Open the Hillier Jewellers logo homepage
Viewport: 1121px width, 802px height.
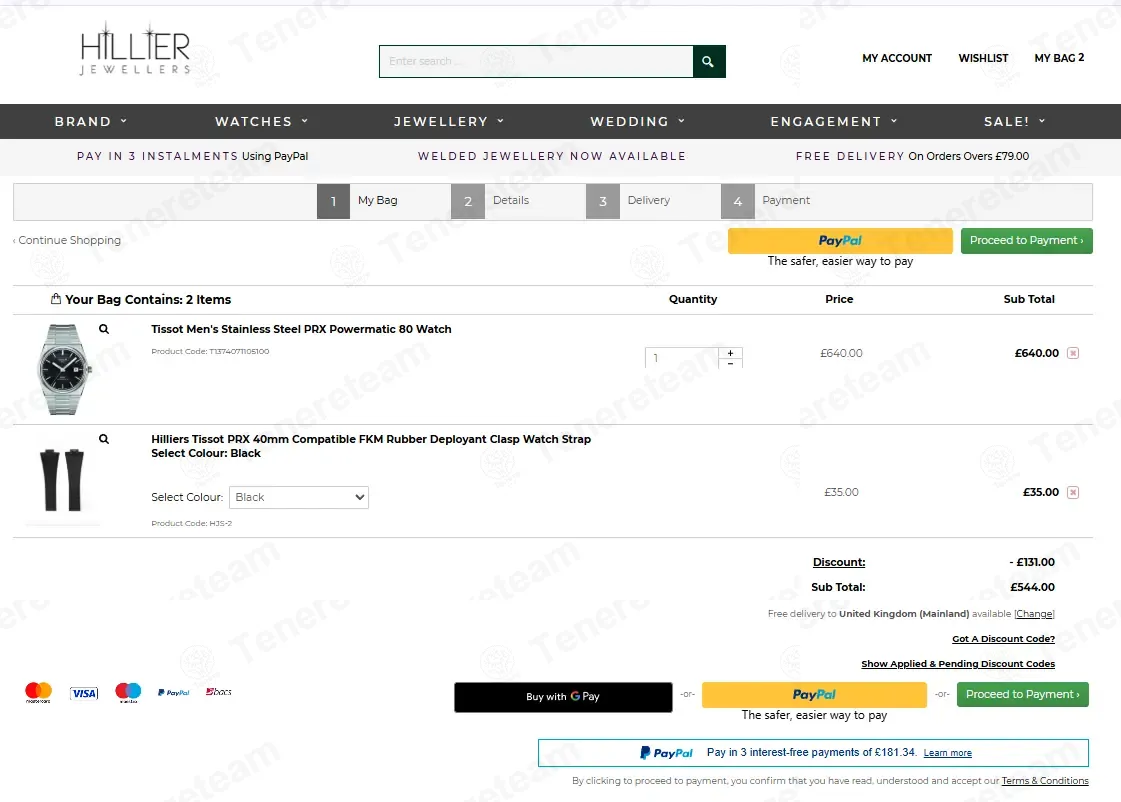[x=135, y=49]
